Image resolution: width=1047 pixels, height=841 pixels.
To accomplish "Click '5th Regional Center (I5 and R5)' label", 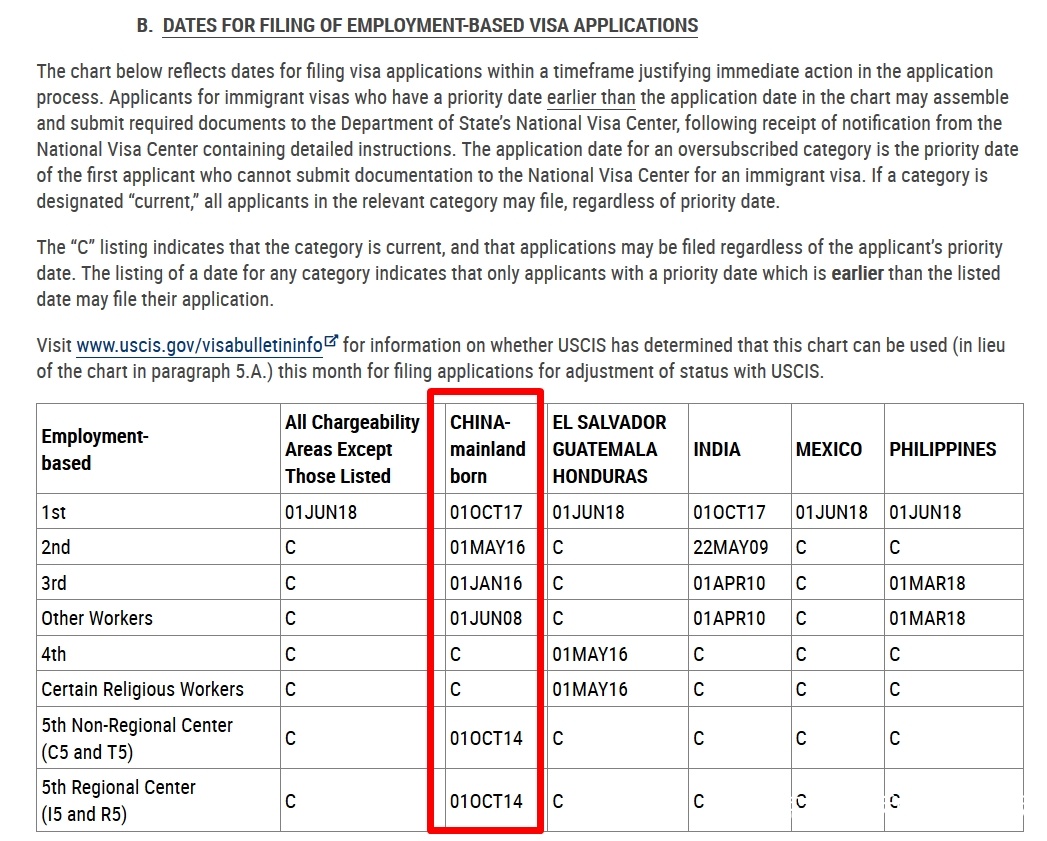I will [118, 800].
